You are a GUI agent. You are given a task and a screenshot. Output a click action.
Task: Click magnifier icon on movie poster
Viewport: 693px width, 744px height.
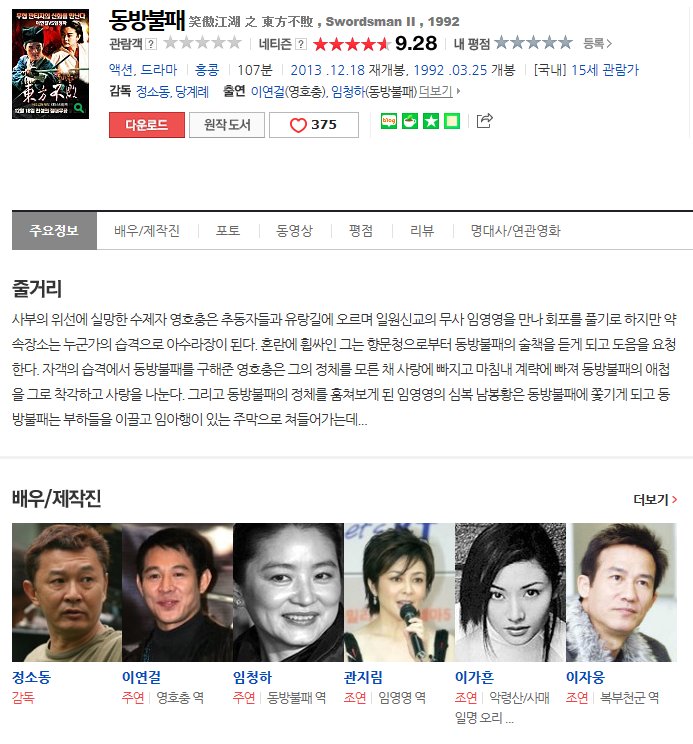pos(79,108)
